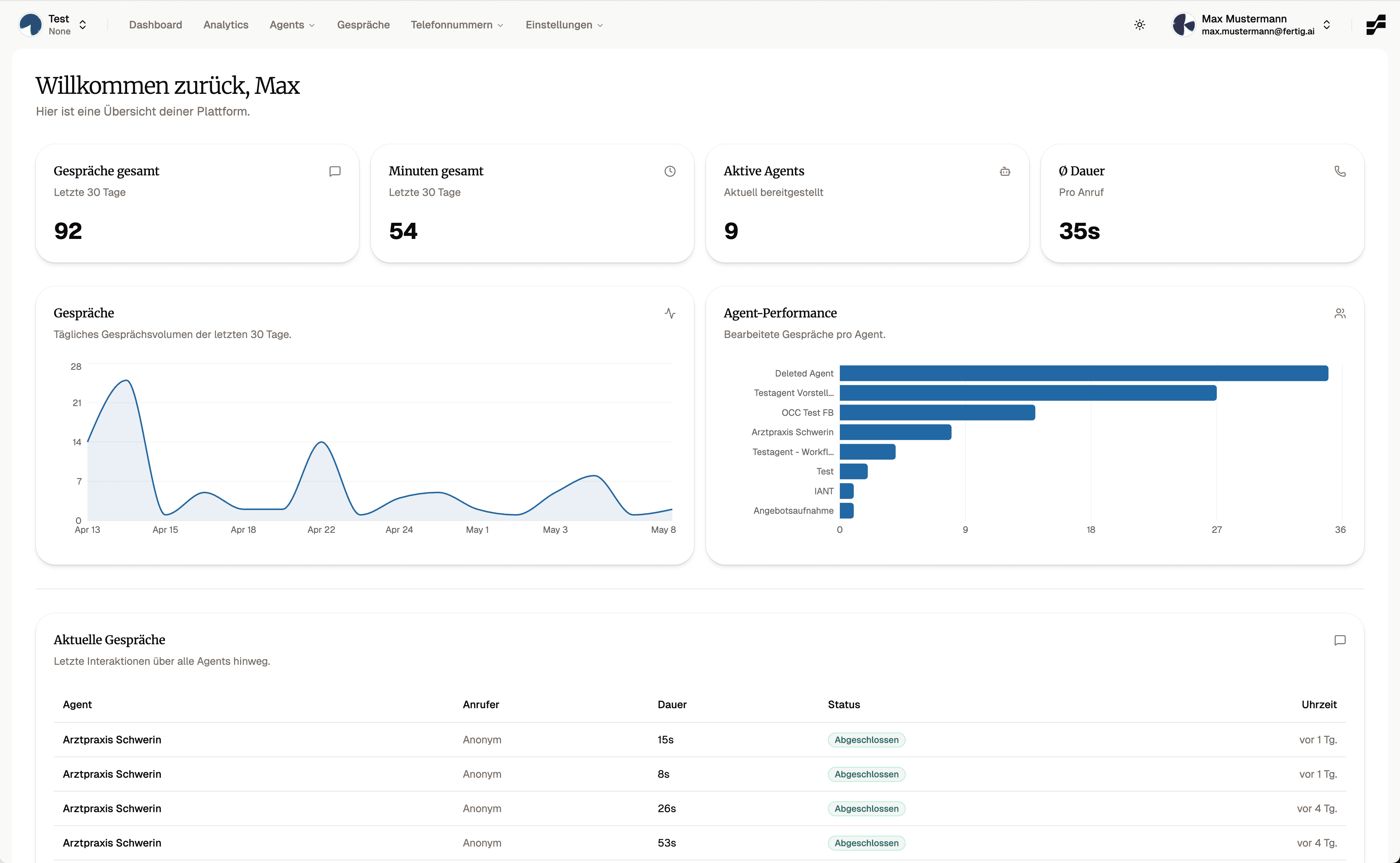Click the chat bubble icon in Gespräche gesamt card

[335, 171]
